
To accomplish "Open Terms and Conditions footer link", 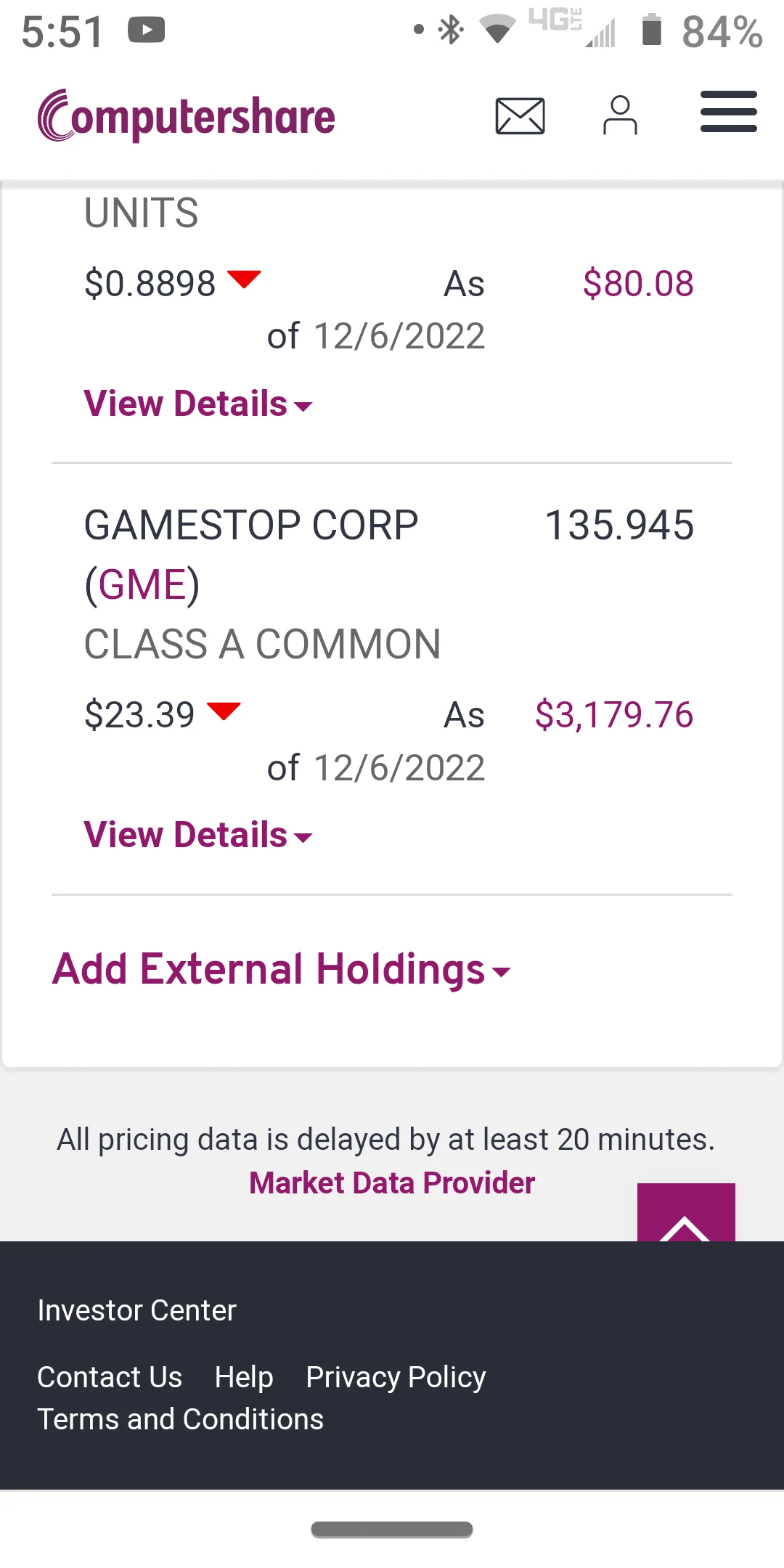I will [x=181, y=1419].
